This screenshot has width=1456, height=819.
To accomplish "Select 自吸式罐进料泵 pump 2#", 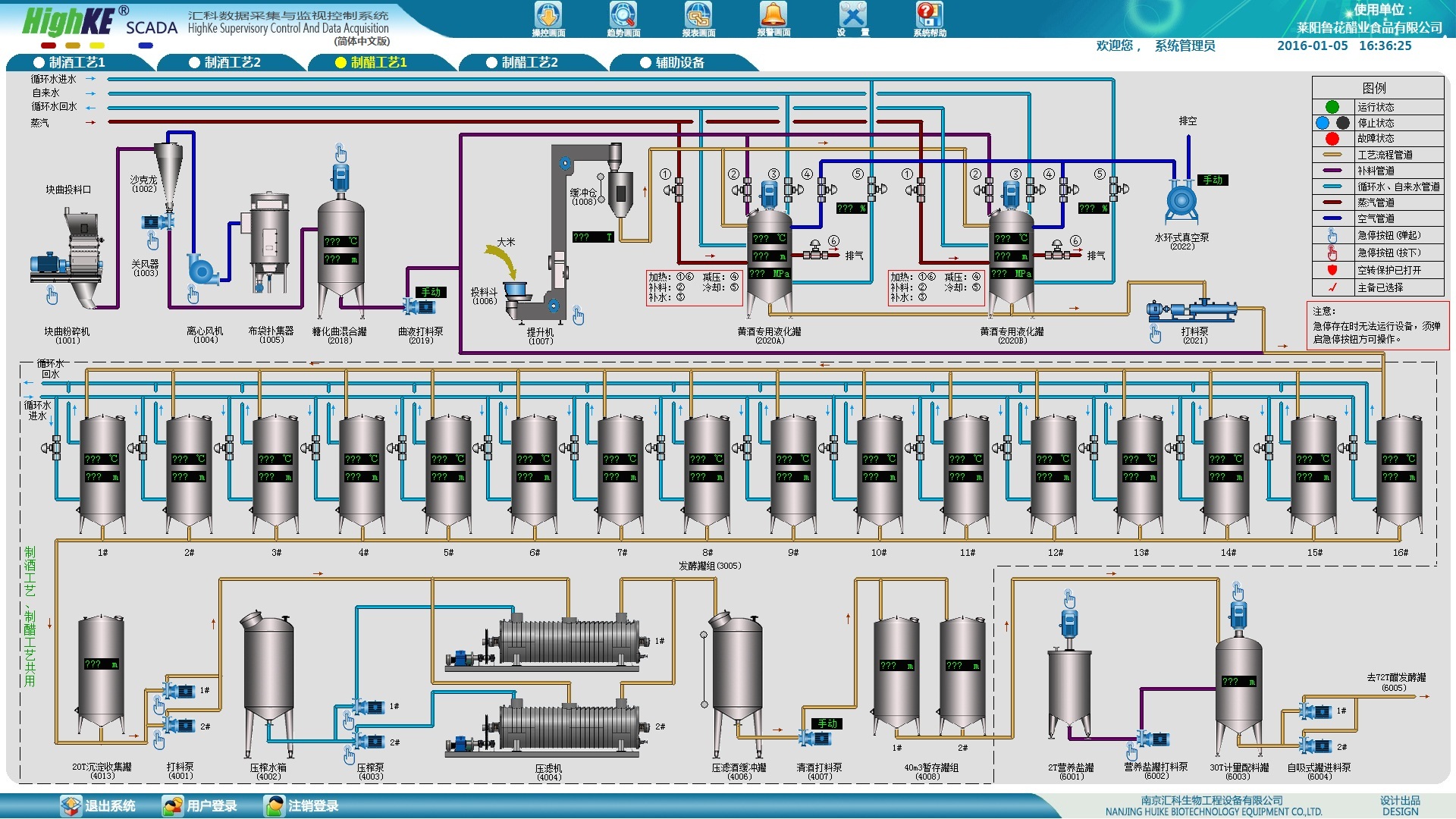I will 1316,745.
